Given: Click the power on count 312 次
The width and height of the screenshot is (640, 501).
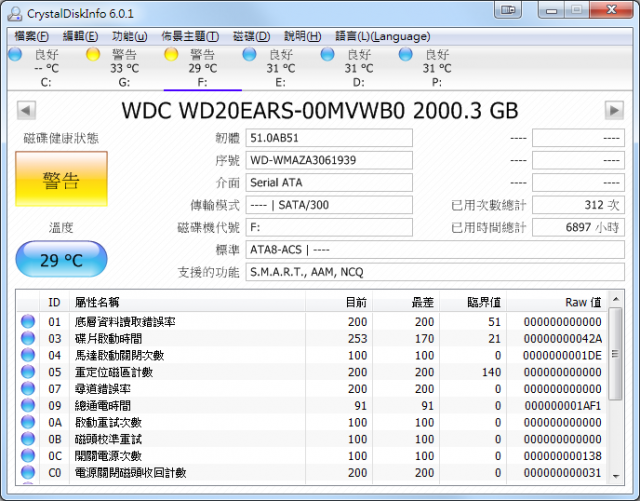Looking at the screenshot, I should (x=578, y=205).
